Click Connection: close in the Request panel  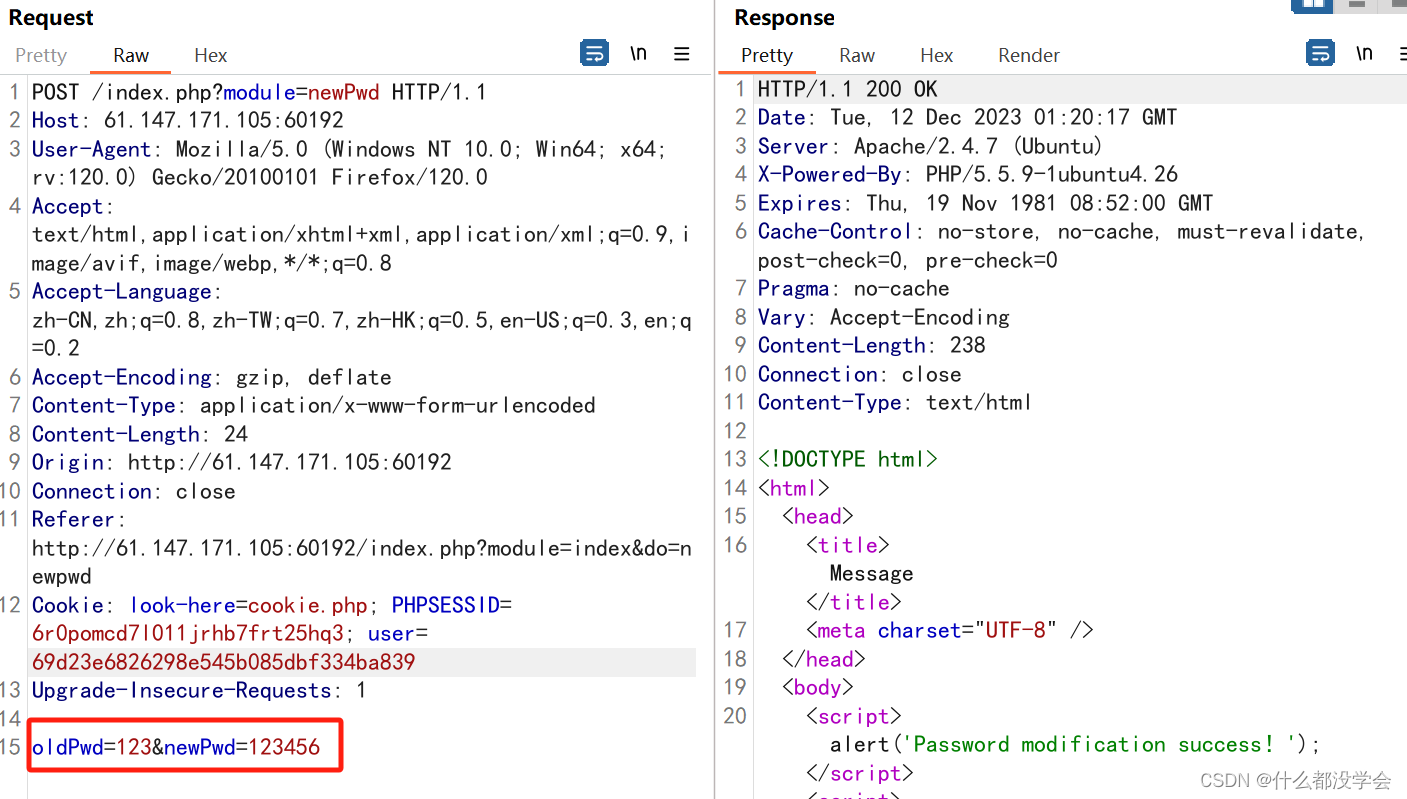(x=134, y=491)
